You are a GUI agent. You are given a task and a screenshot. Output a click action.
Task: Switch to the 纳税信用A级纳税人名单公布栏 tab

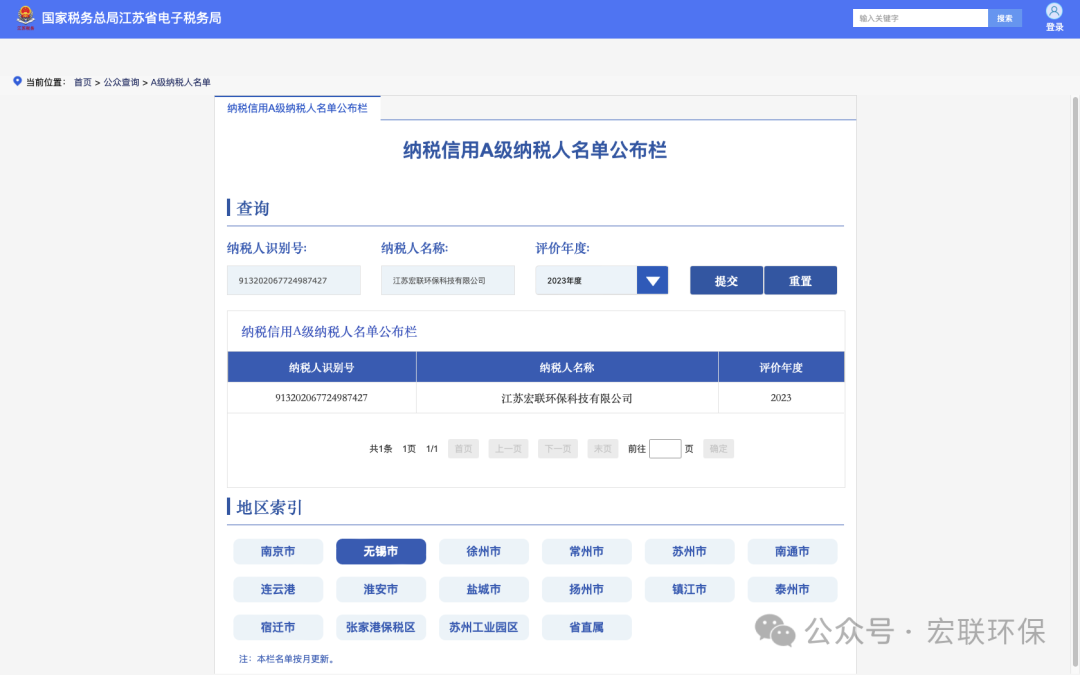[x=297, y=107]
